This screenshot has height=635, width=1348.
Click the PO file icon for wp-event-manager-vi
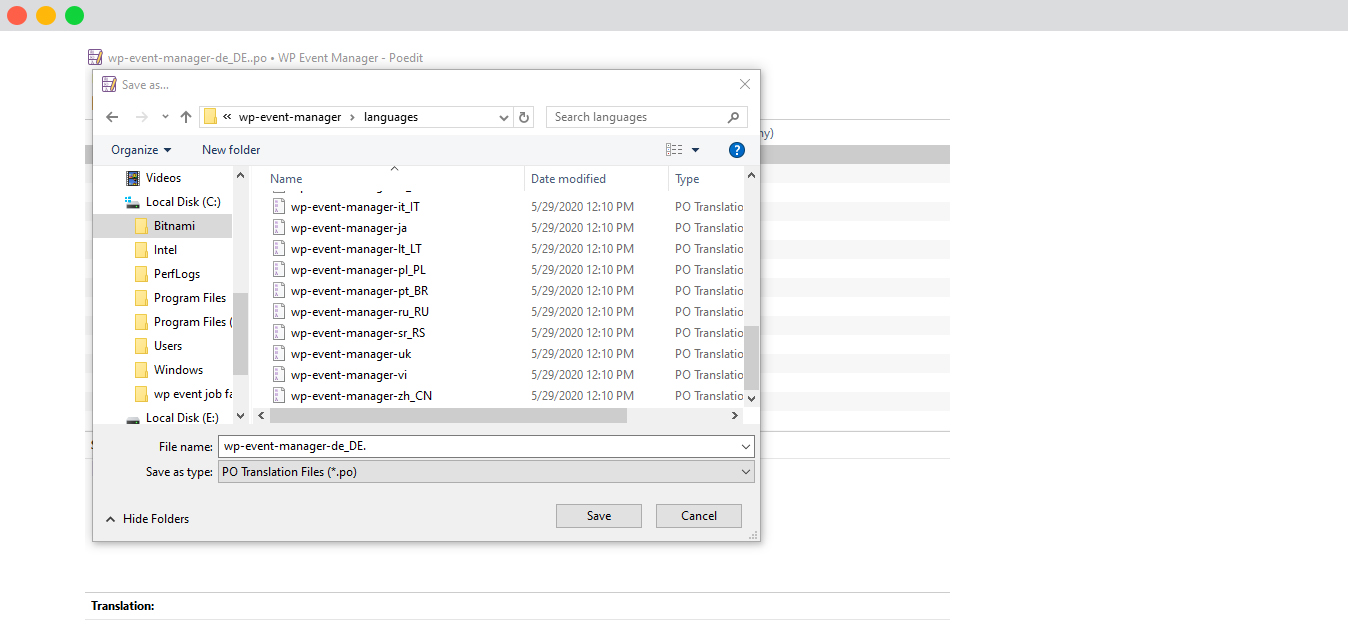coord(279,375)
